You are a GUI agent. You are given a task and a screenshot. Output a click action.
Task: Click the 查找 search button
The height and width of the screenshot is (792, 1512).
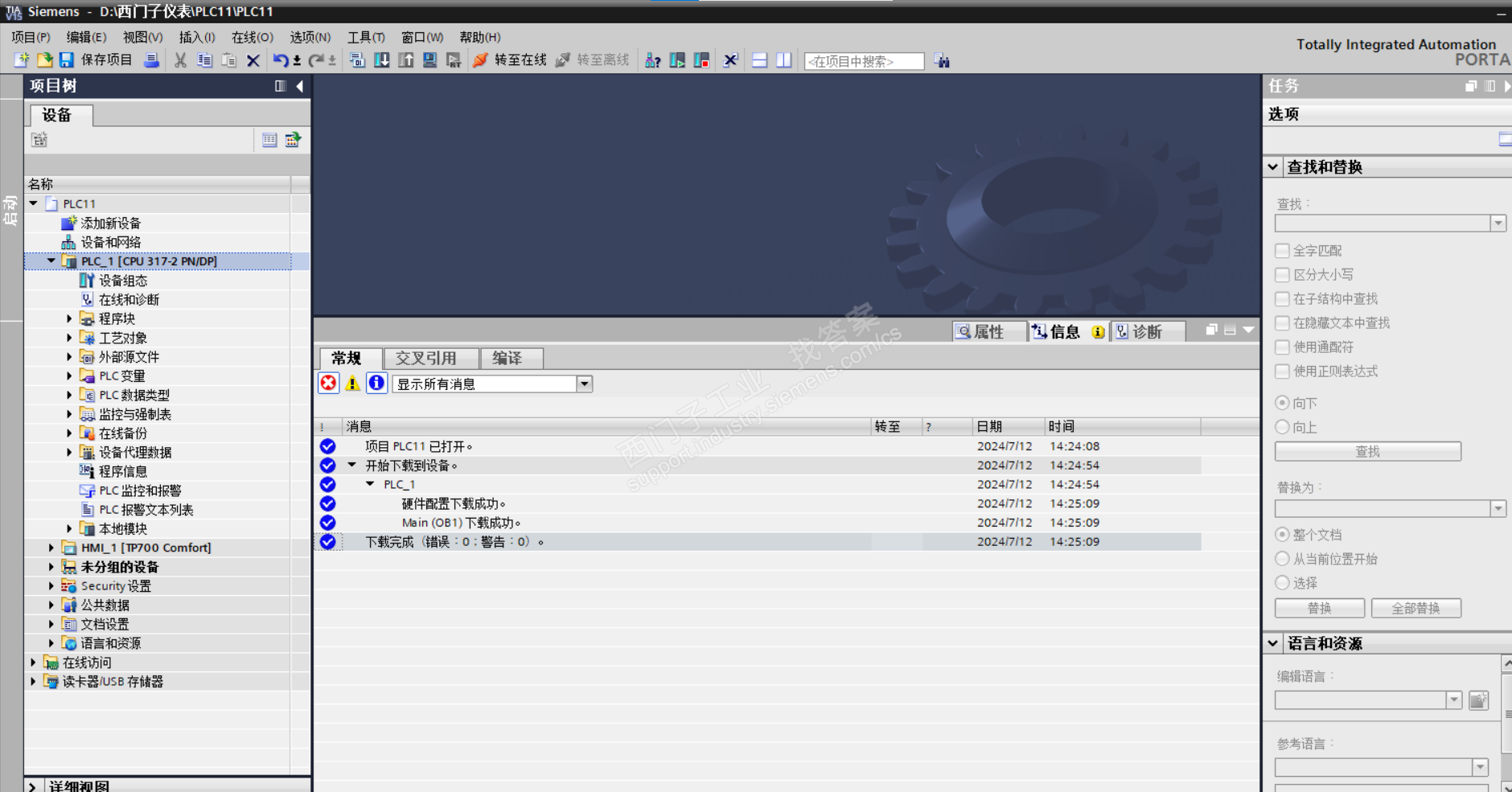click(1368, 452)
